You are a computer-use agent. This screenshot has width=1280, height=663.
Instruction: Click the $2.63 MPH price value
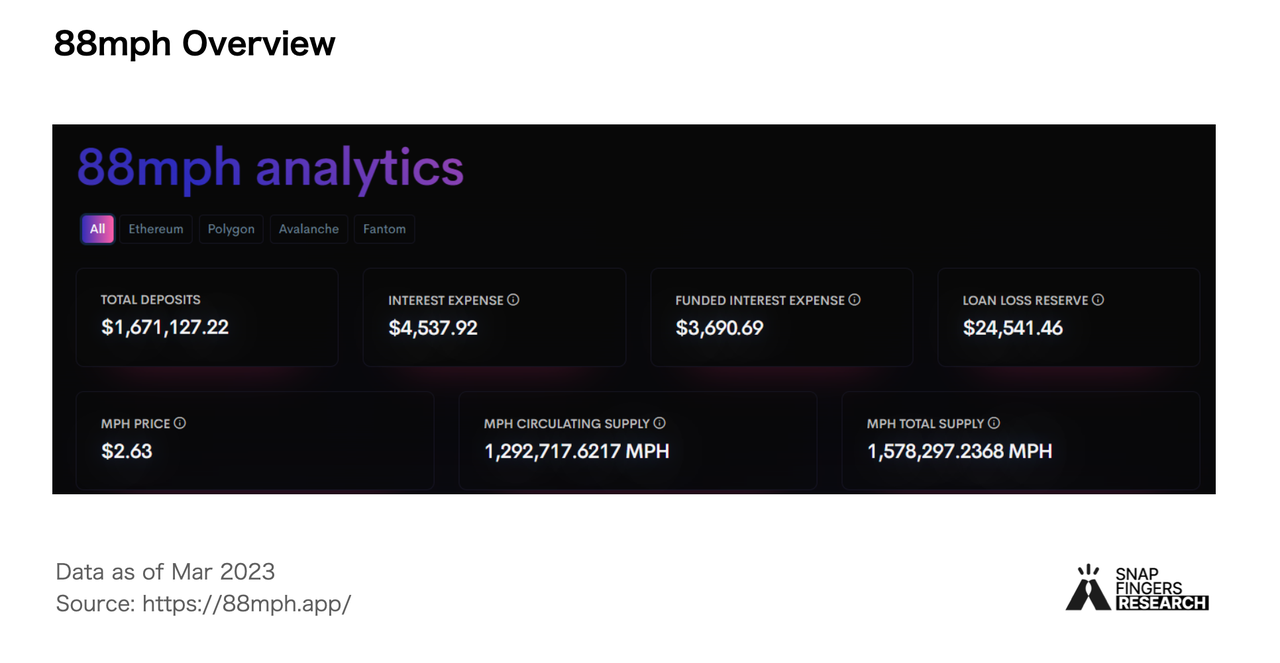[127, 451]
